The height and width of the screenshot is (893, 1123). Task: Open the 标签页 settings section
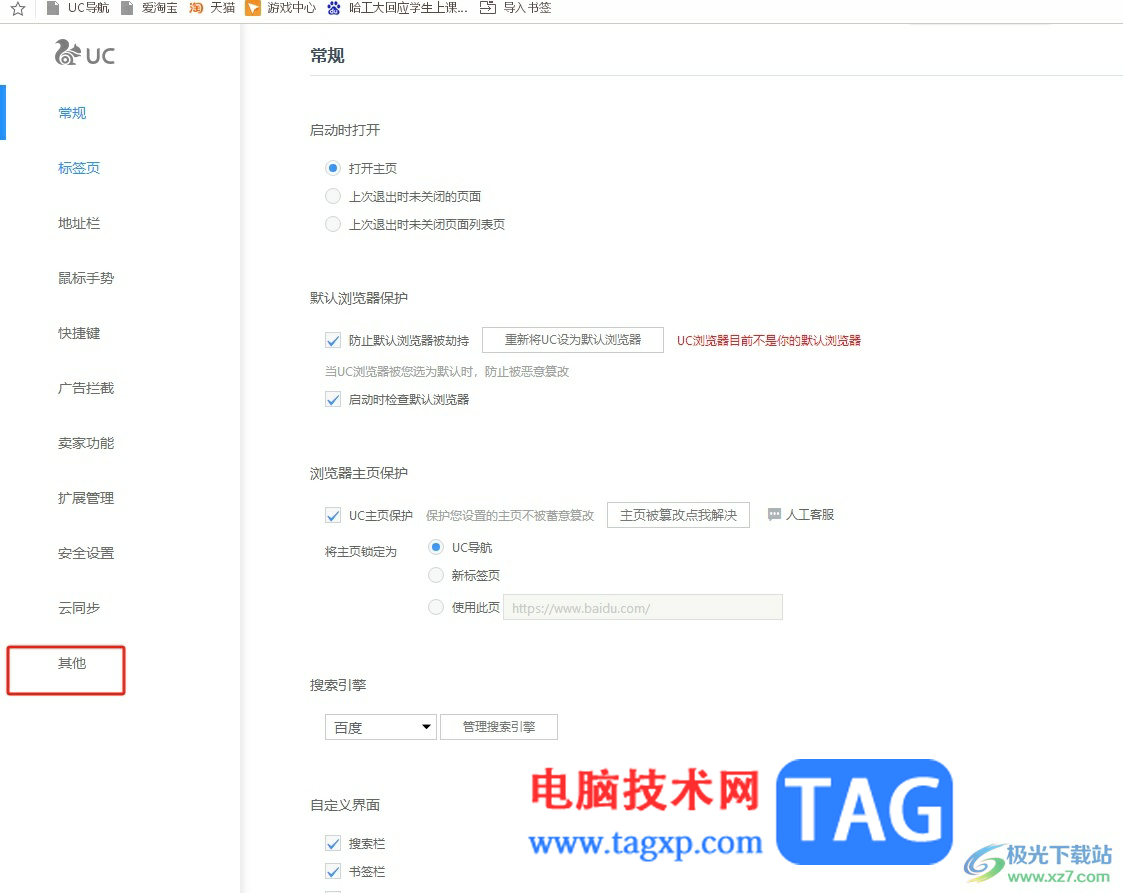[79, 168]
